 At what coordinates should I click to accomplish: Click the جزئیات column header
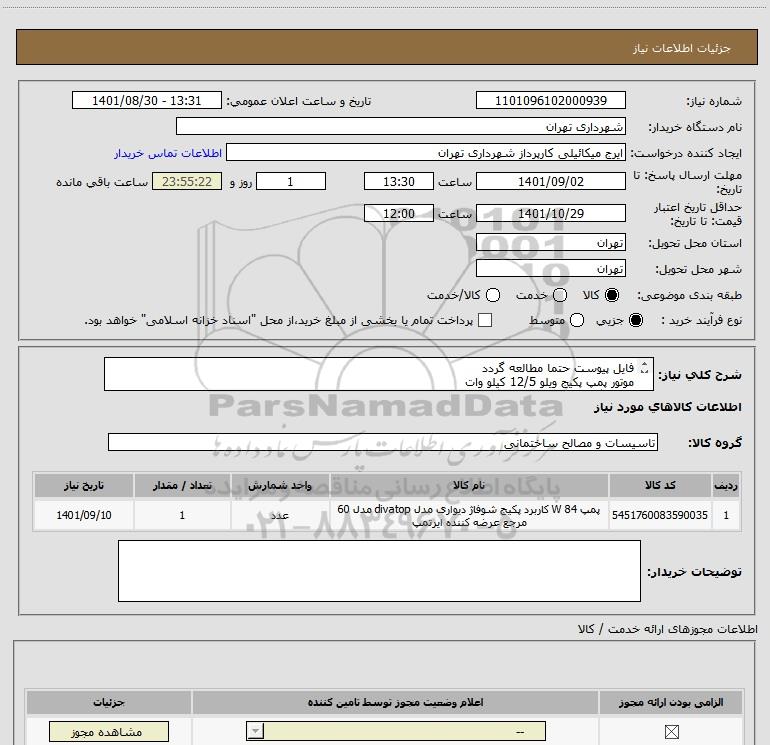[109, 702]
